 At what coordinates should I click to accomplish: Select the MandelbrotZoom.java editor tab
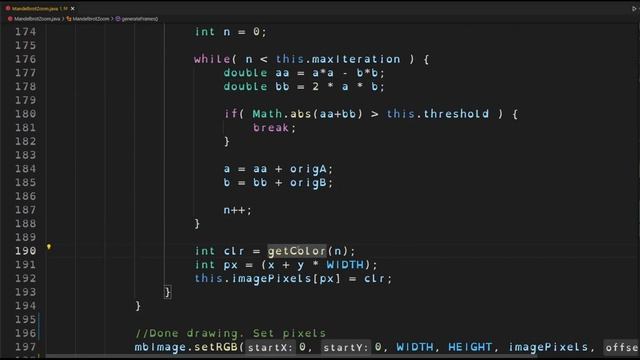tap(40, 9)
